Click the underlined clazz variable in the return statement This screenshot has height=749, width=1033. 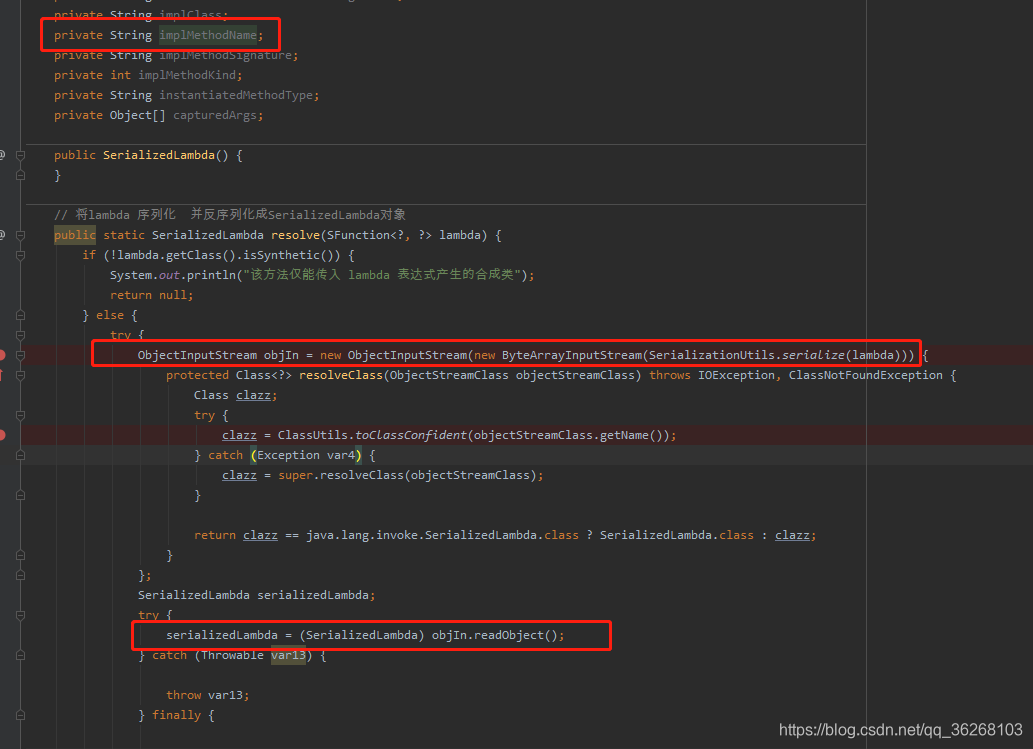pos(260,534)
